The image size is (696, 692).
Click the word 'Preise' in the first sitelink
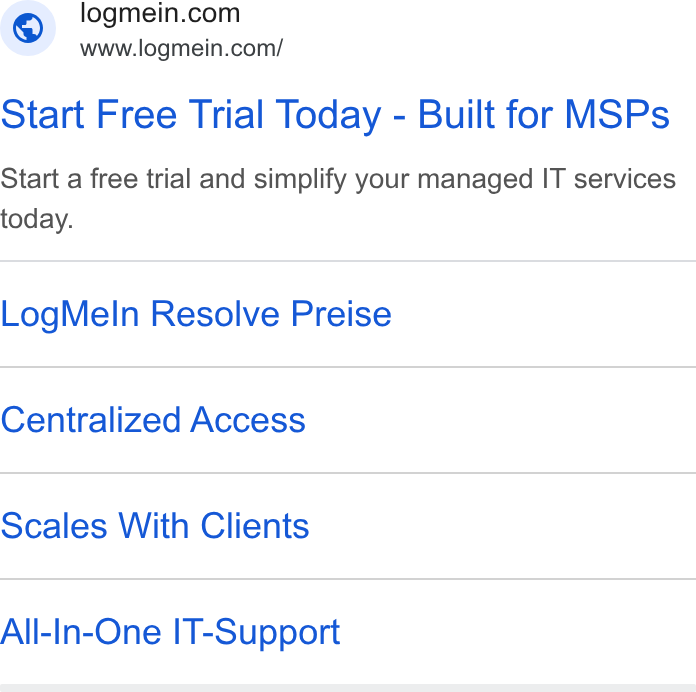(x=341, y=314)
